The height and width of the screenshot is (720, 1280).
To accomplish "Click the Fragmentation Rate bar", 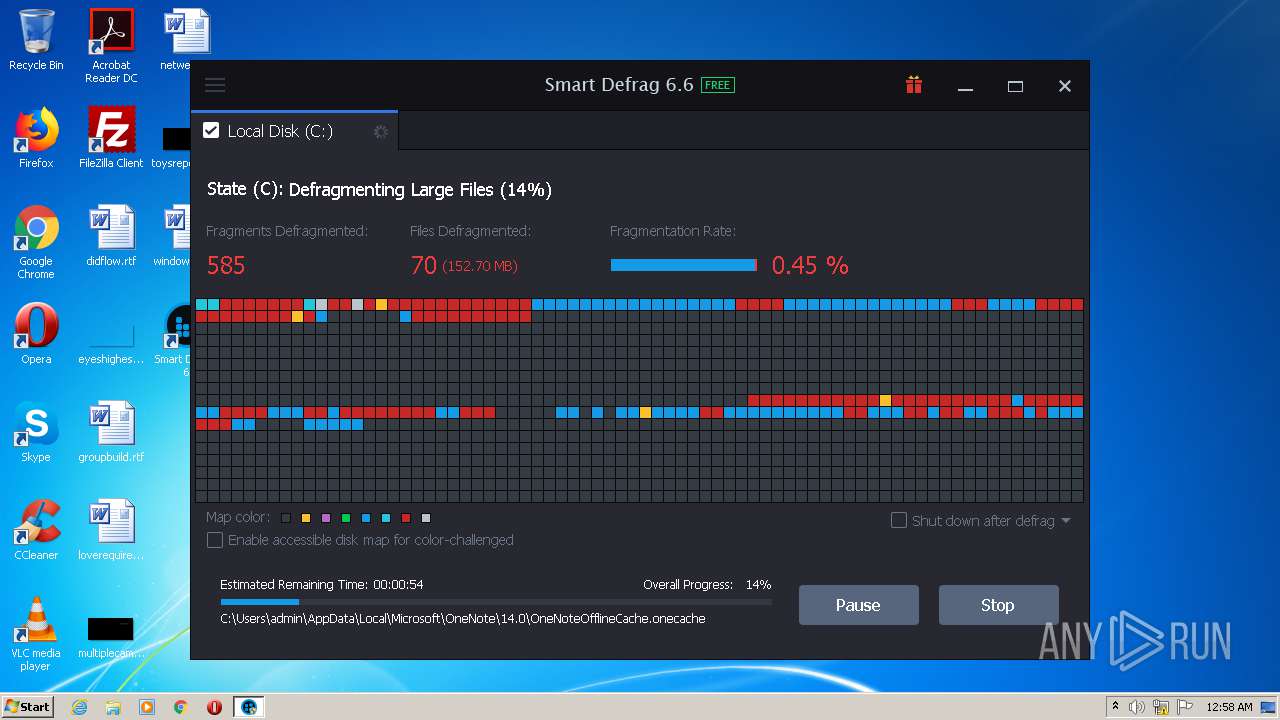I will 684,265.
